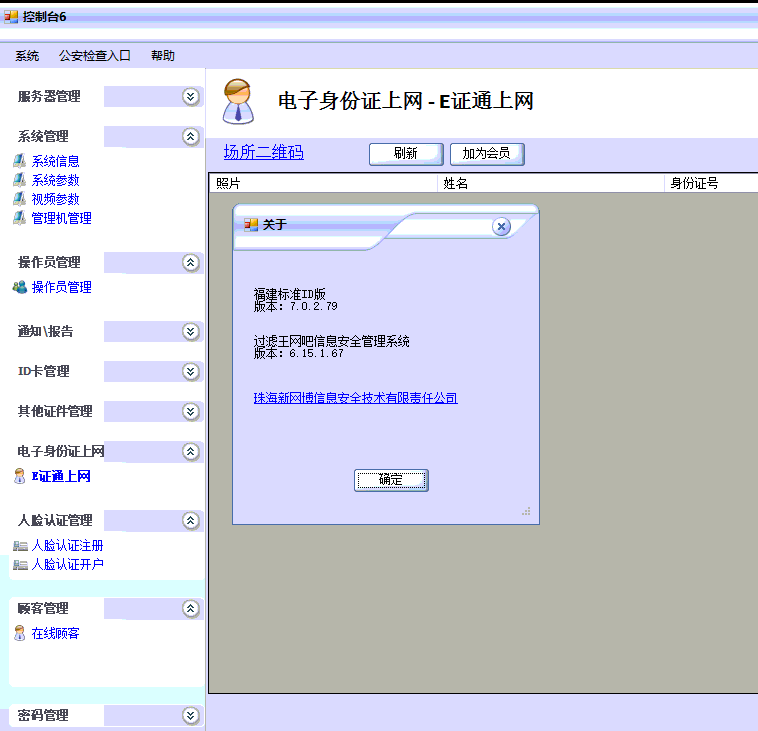Click the 密码管理 section title
The image size is (758, 731).
tap(43, 716)
